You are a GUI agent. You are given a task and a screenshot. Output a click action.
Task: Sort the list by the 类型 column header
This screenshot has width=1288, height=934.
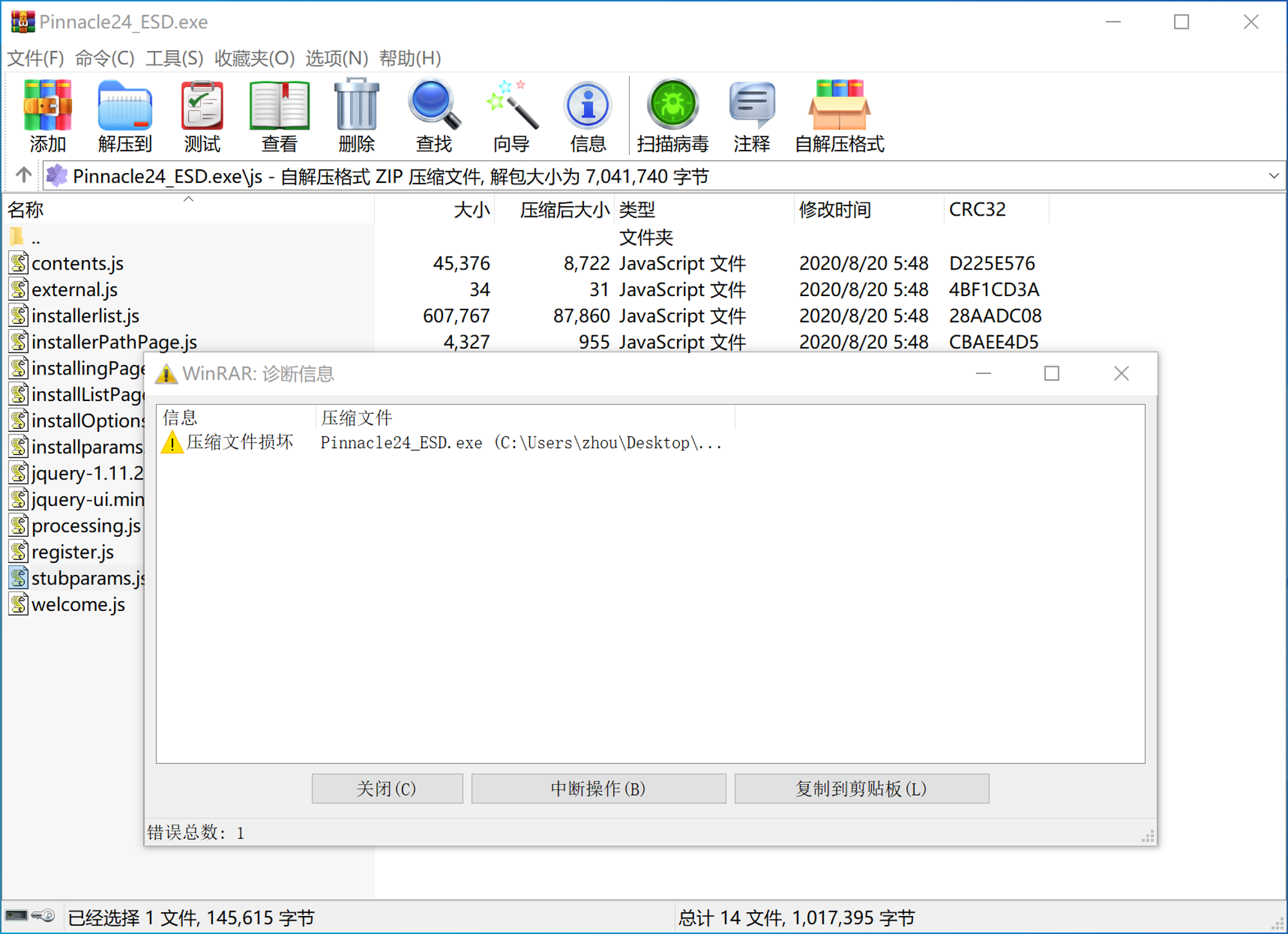(x=705, y=209)
